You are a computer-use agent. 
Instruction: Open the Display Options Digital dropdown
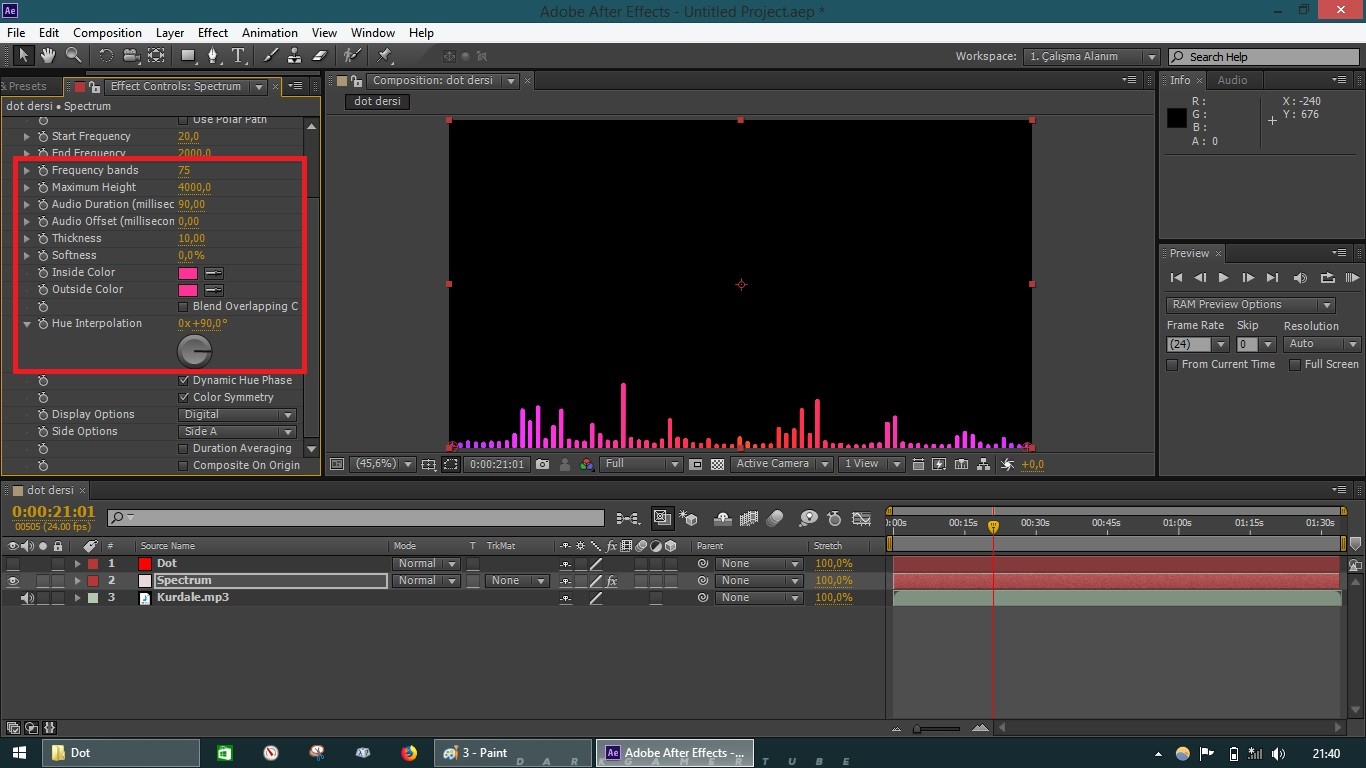tap(238, 414)
